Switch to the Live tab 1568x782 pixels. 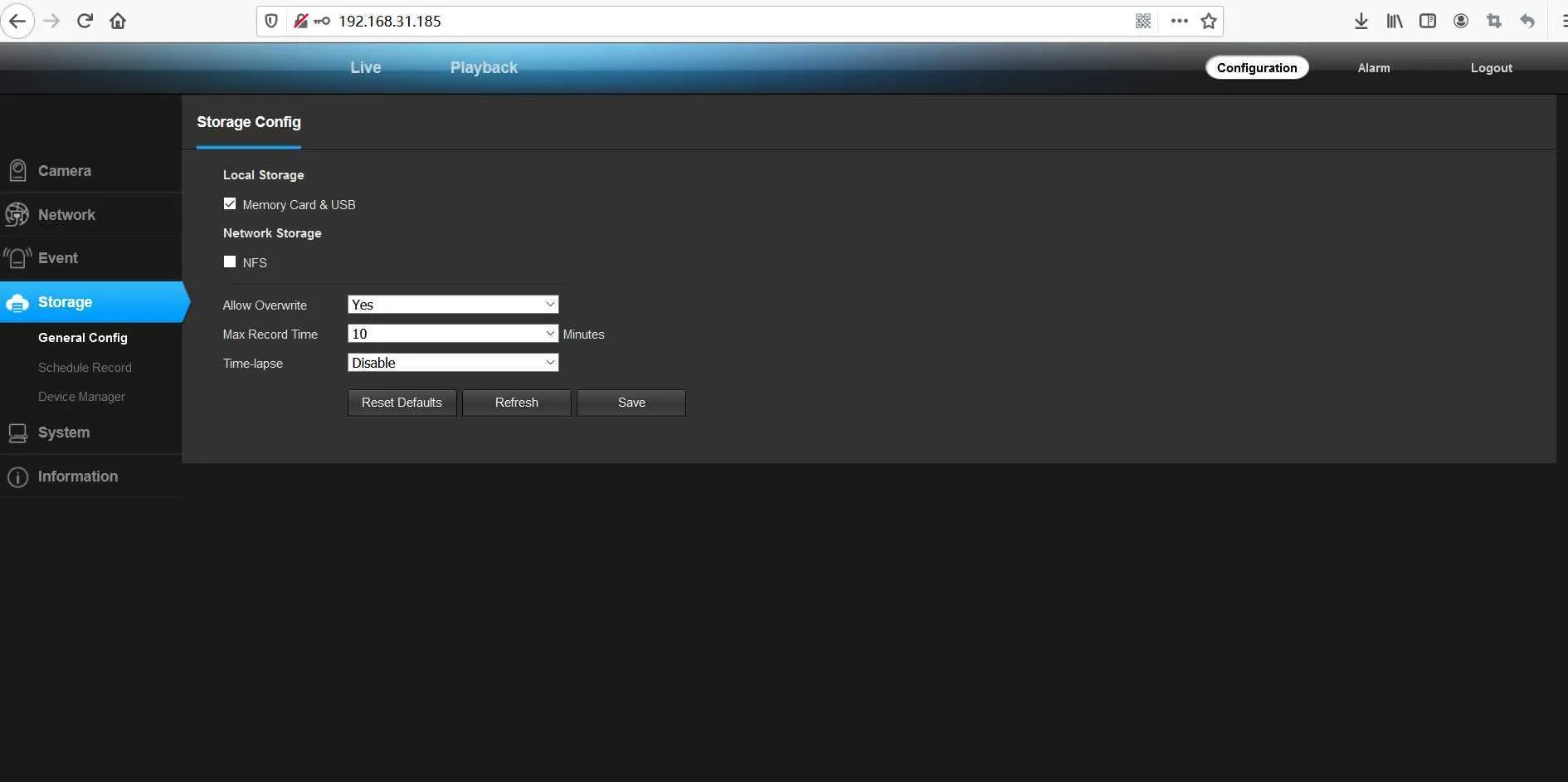(x=366, y=67)
